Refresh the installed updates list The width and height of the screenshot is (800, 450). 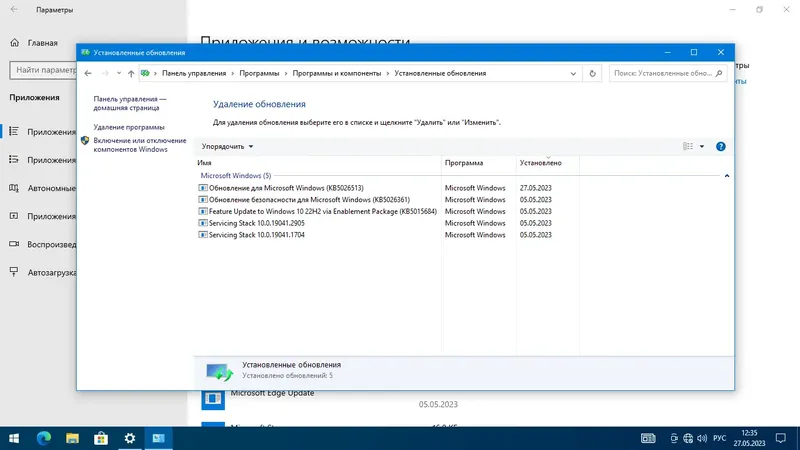click(592, 73)
